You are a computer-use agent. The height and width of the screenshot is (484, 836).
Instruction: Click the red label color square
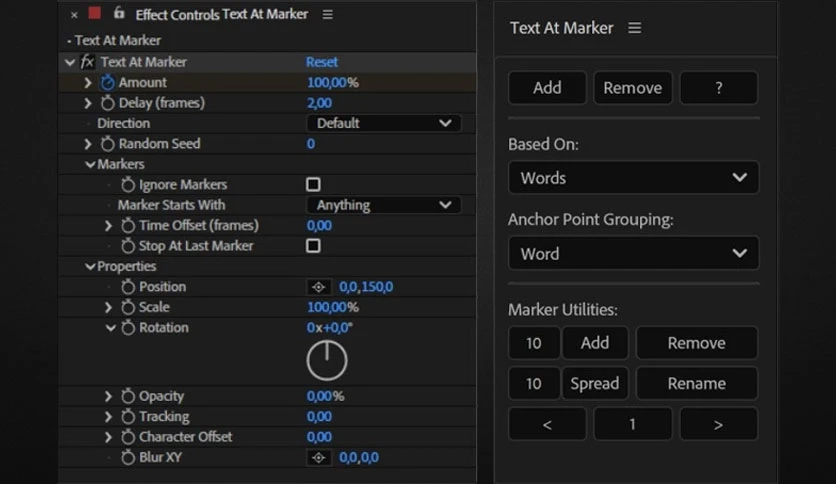(x=95, y=13)
